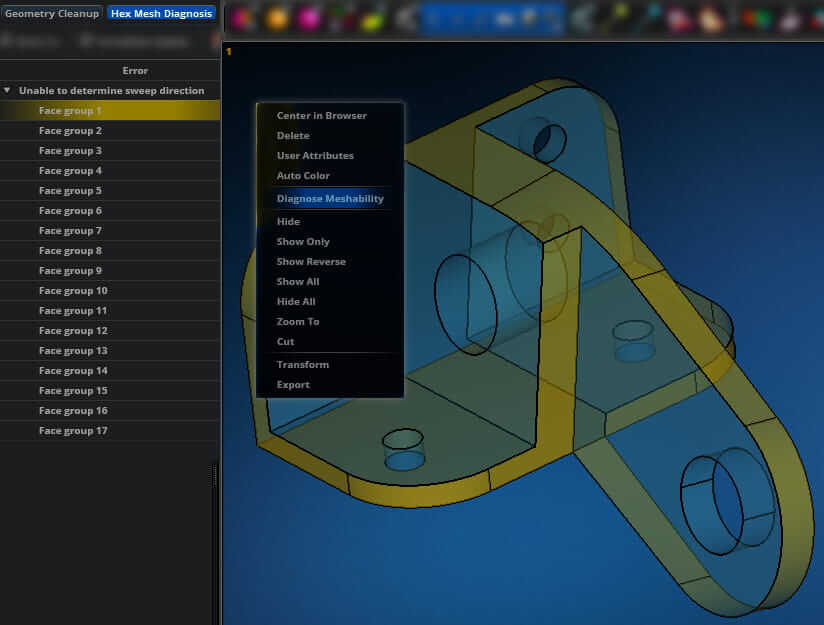Apply Auto Color from the context menu

303,176
